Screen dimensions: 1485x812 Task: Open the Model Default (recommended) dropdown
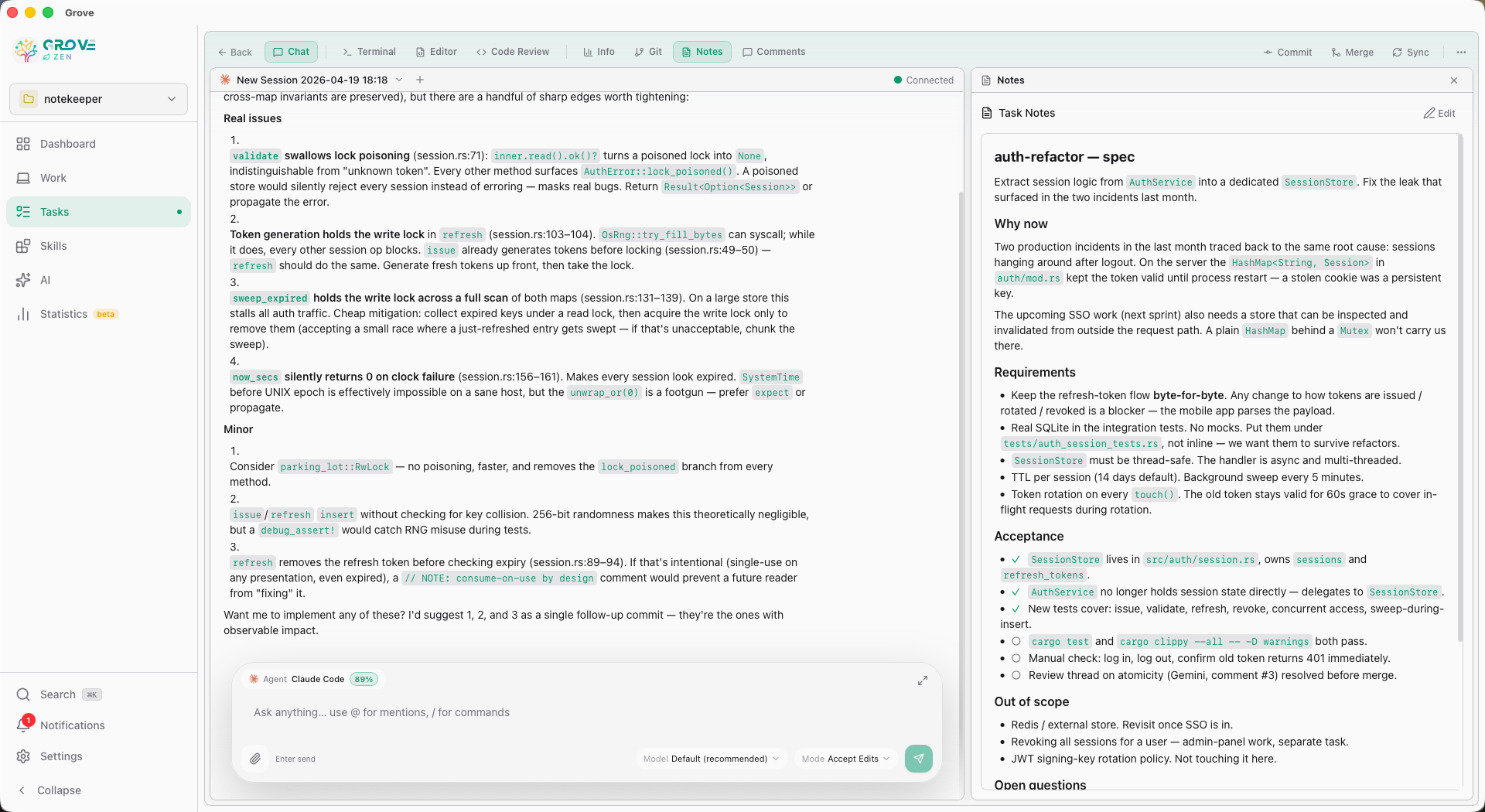pyautogui.click(x=711, y=759)
